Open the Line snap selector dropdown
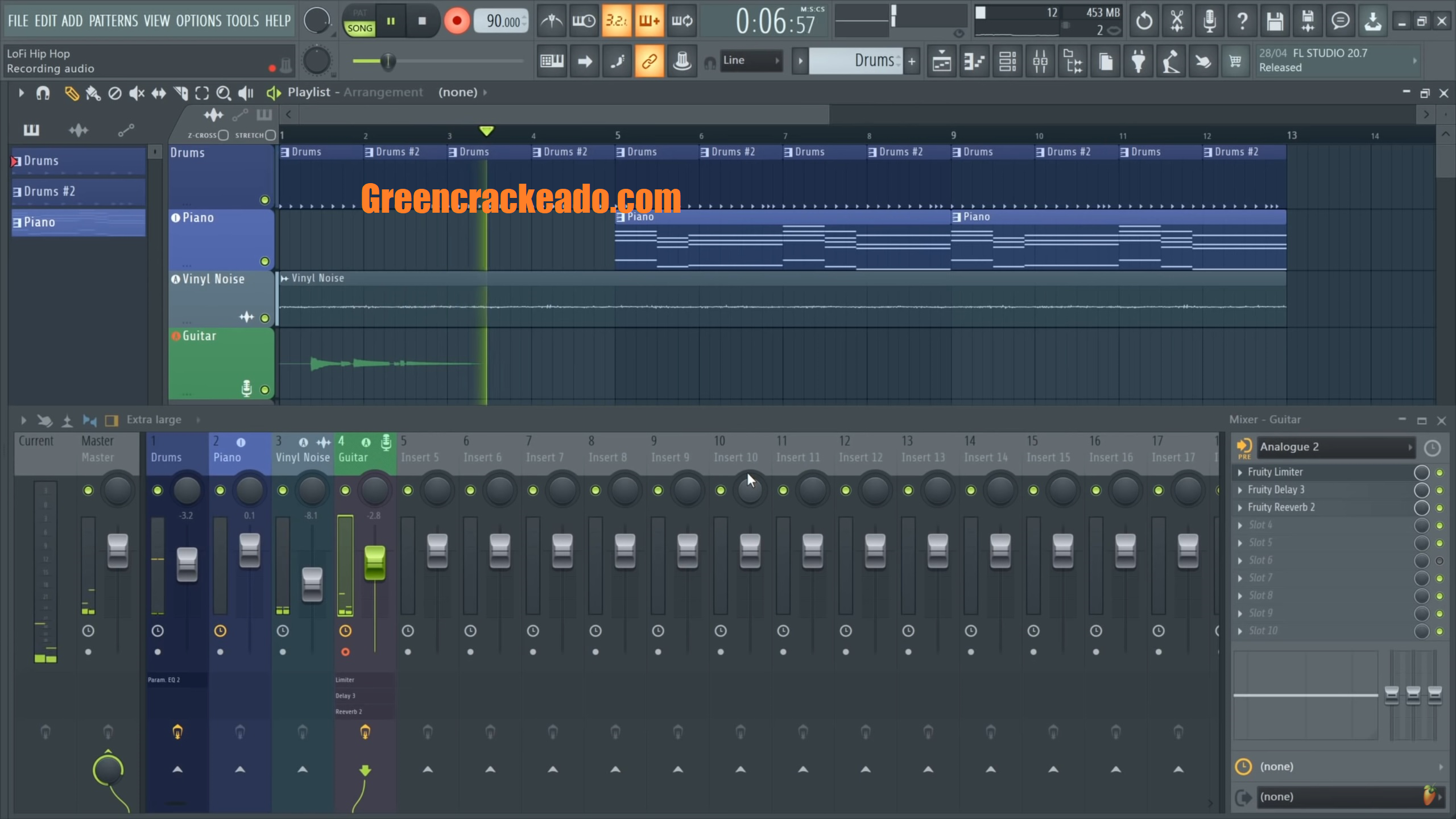 pos(751,60)
